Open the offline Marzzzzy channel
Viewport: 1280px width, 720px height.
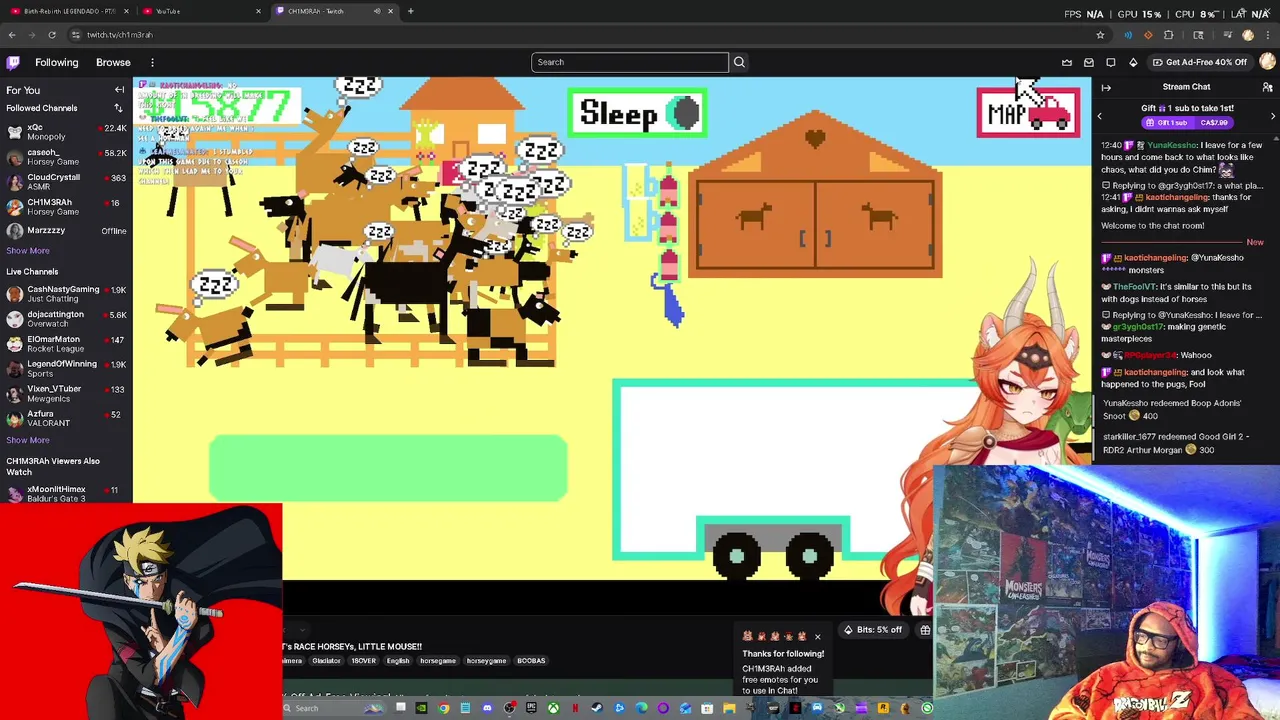[66, 231]
